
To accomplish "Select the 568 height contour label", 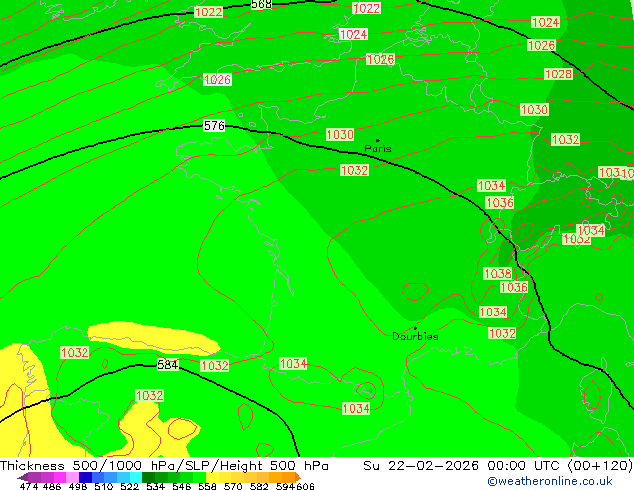I will 261,4.
